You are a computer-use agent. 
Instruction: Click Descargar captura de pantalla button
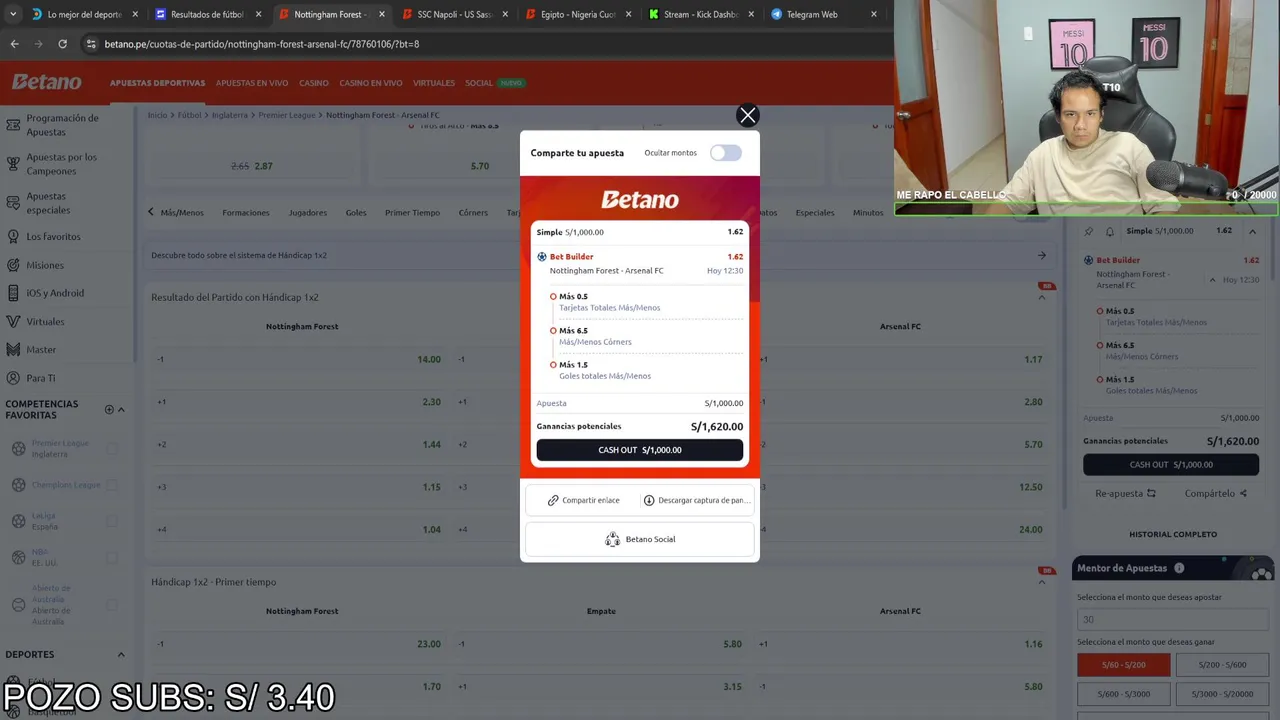(695, 500)
